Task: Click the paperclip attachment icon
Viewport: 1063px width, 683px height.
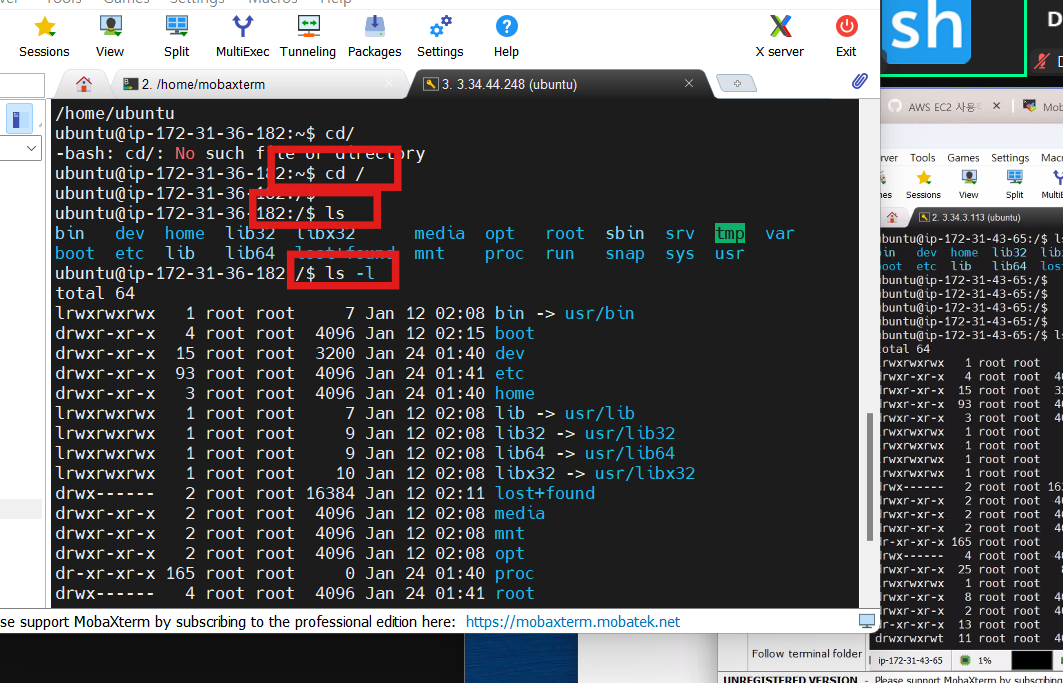Action: [x=860, y=82]
